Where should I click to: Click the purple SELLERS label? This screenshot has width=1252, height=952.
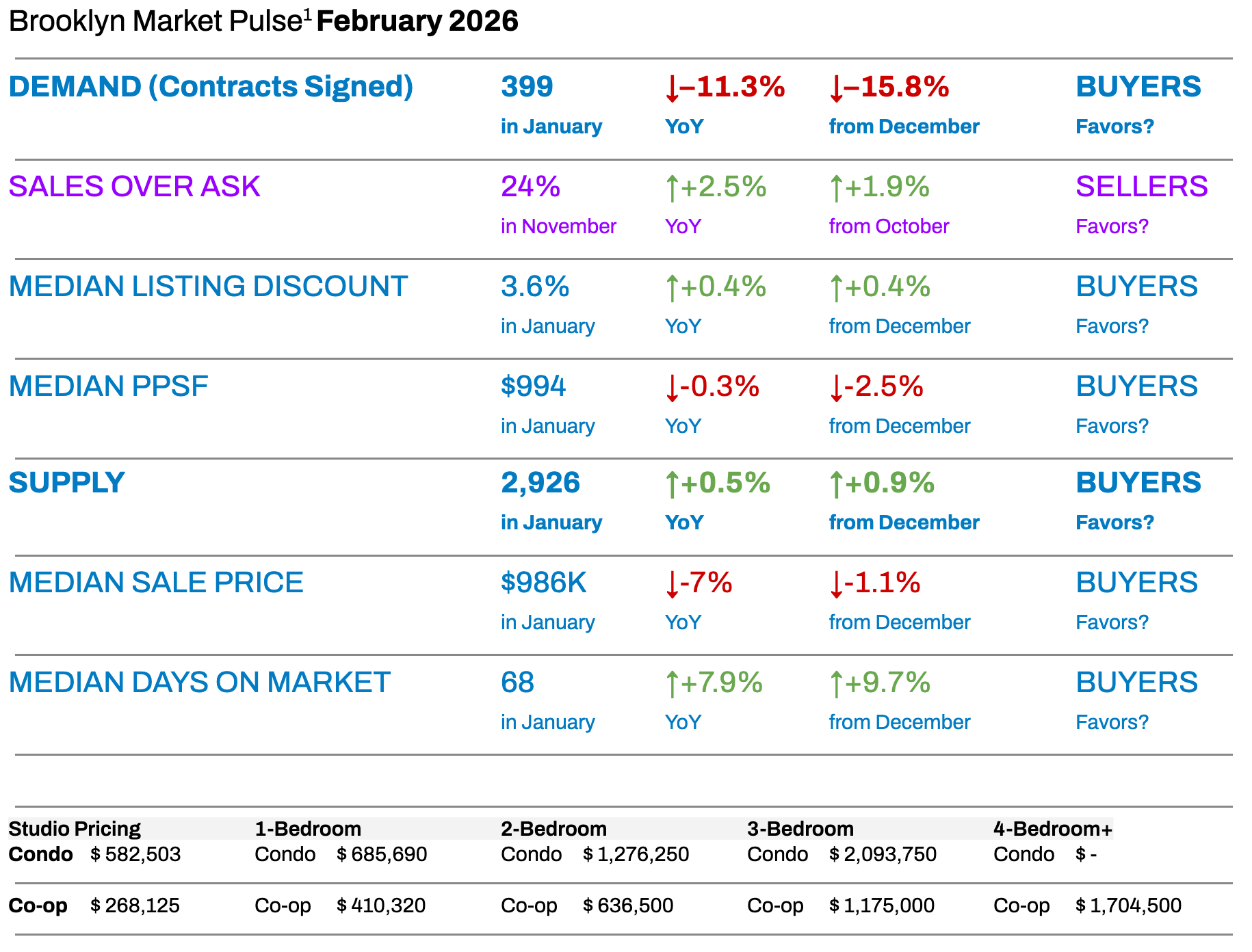coord(1141,187)
